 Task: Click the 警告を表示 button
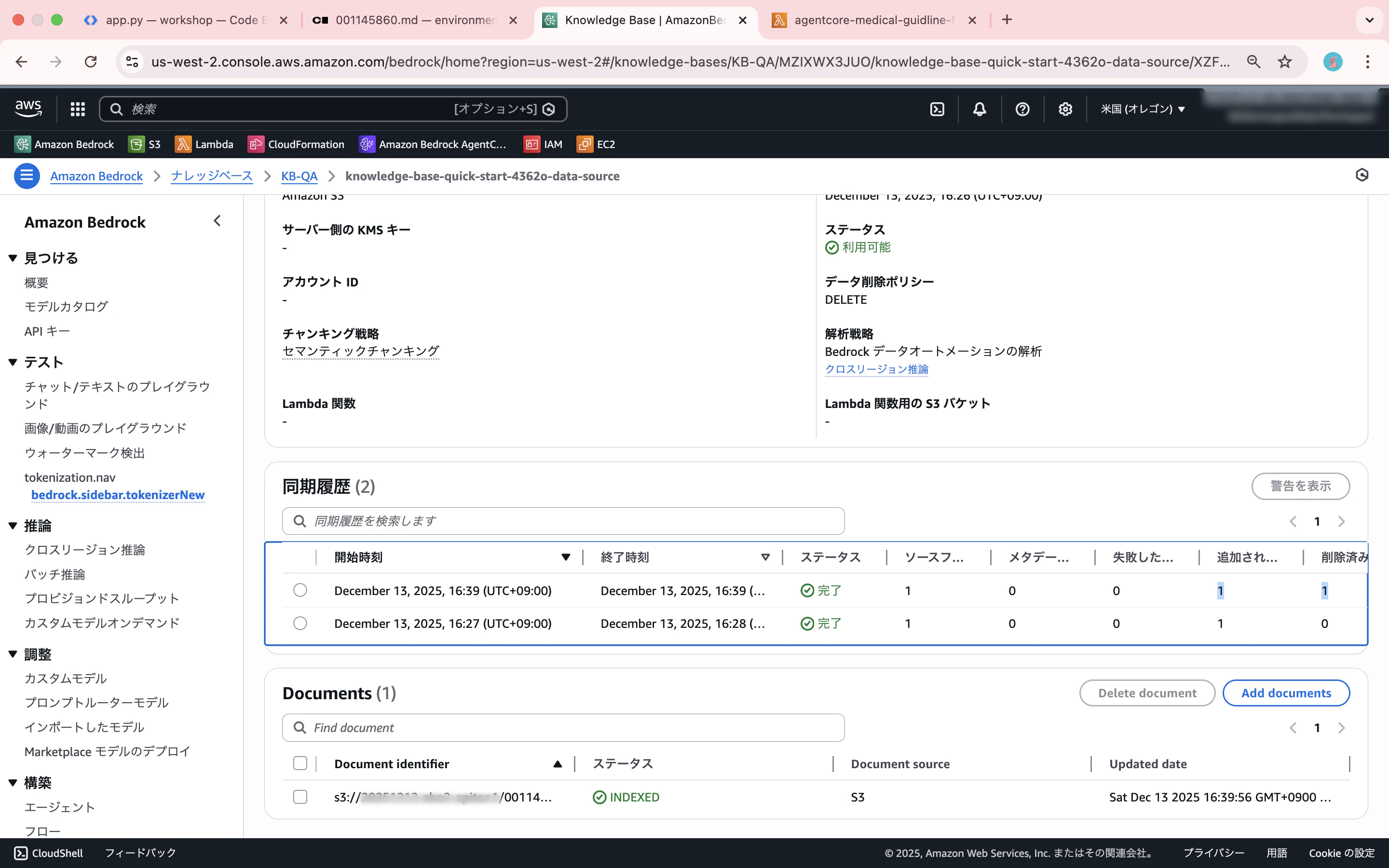1300,486
